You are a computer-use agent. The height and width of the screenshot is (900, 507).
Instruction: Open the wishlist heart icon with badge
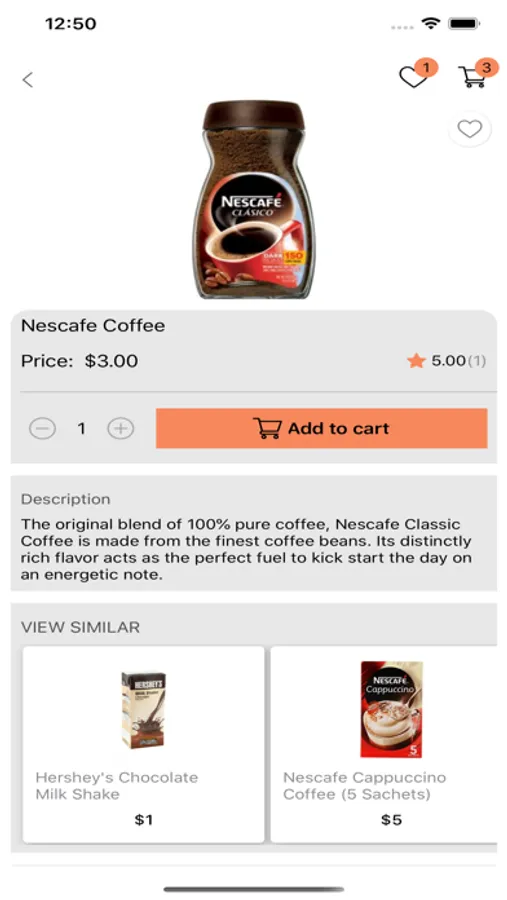click(x=413, y=77)
